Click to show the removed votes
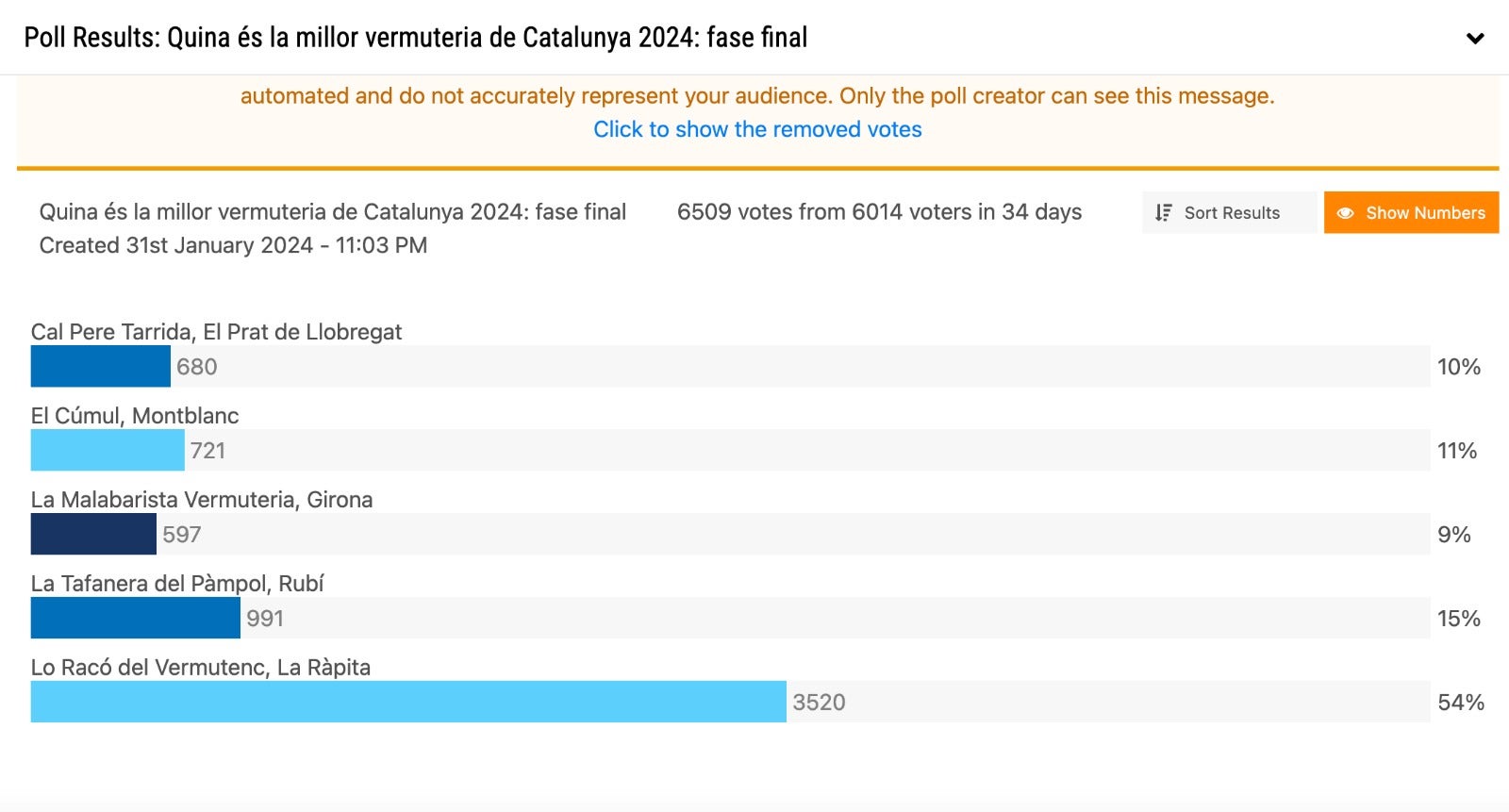 pyautogui.click(x=757, y=129)
